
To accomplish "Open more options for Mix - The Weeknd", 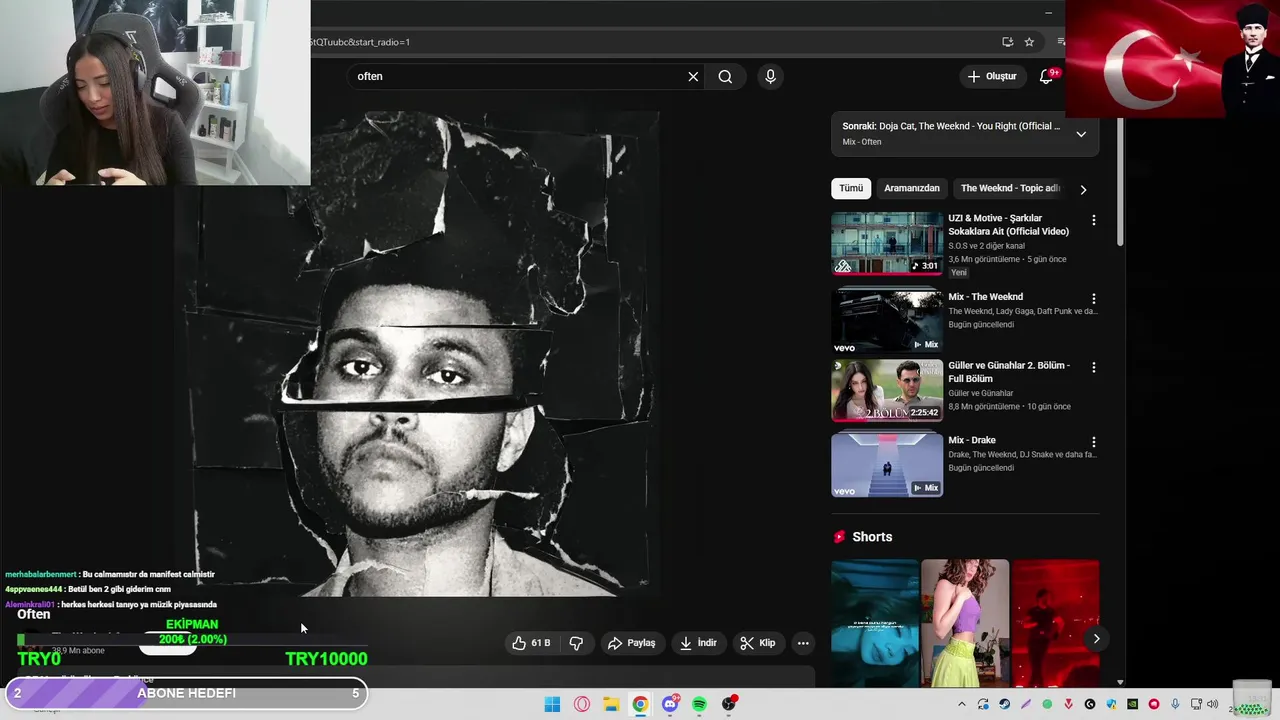I will tap(1093, 299).
